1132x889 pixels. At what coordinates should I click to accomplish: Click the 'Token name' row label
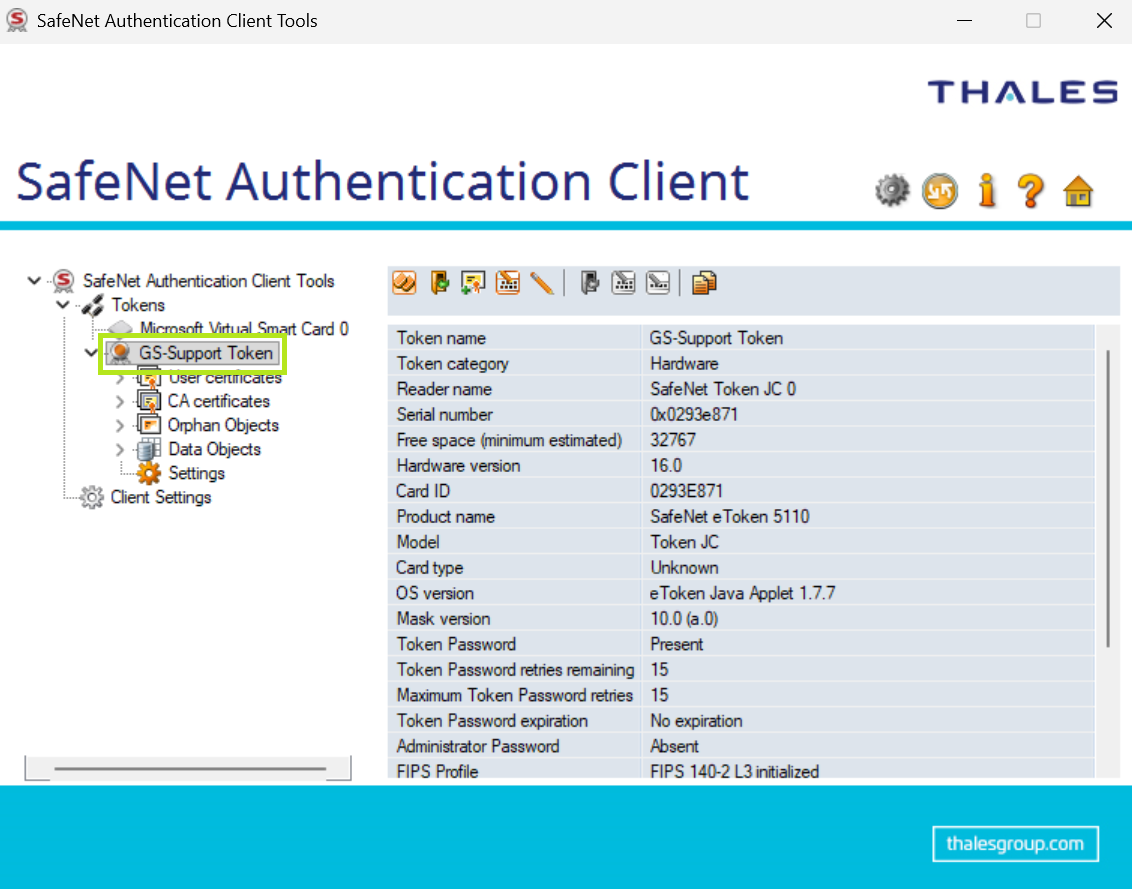440,338
